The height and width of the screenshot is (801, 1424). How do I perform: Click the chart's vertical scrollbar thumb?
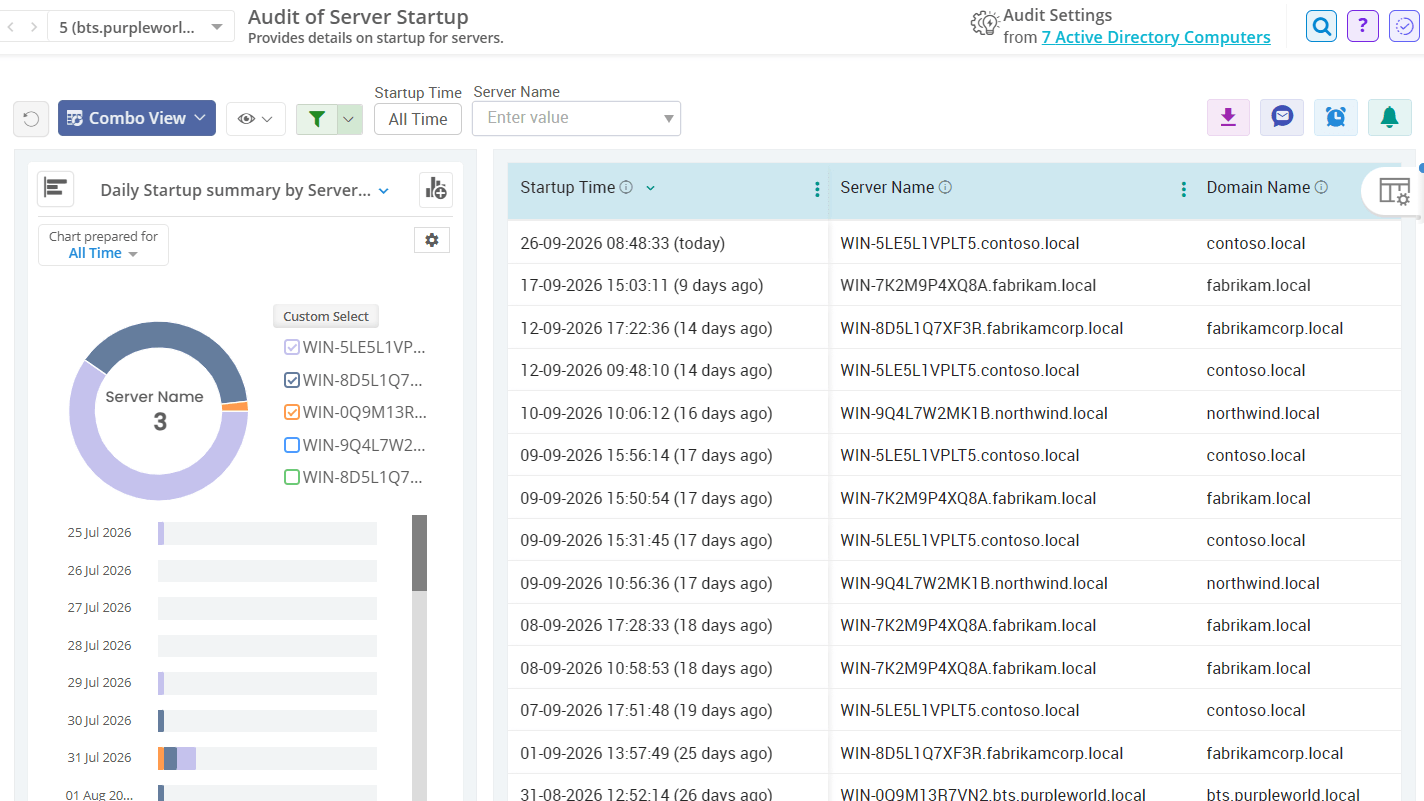click(x=419, y=552)
